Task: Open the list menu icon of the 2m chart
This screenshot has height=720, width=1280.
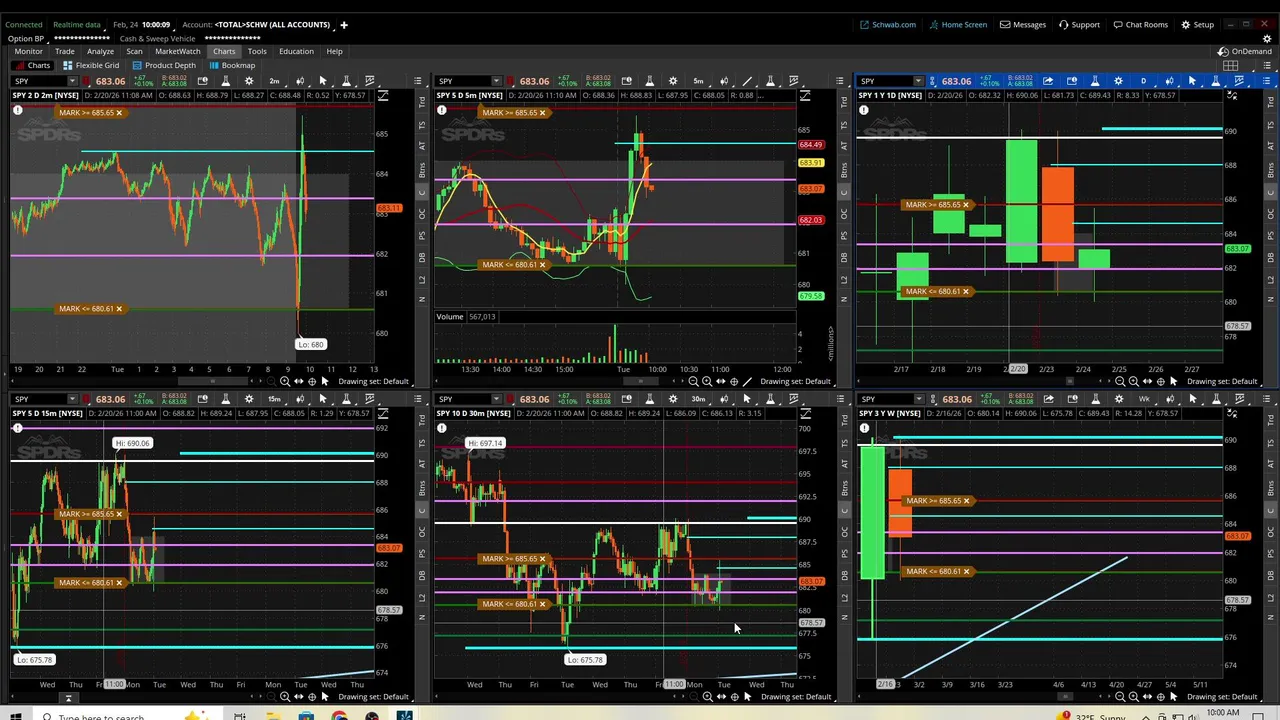Action: (x=417, y=81)
